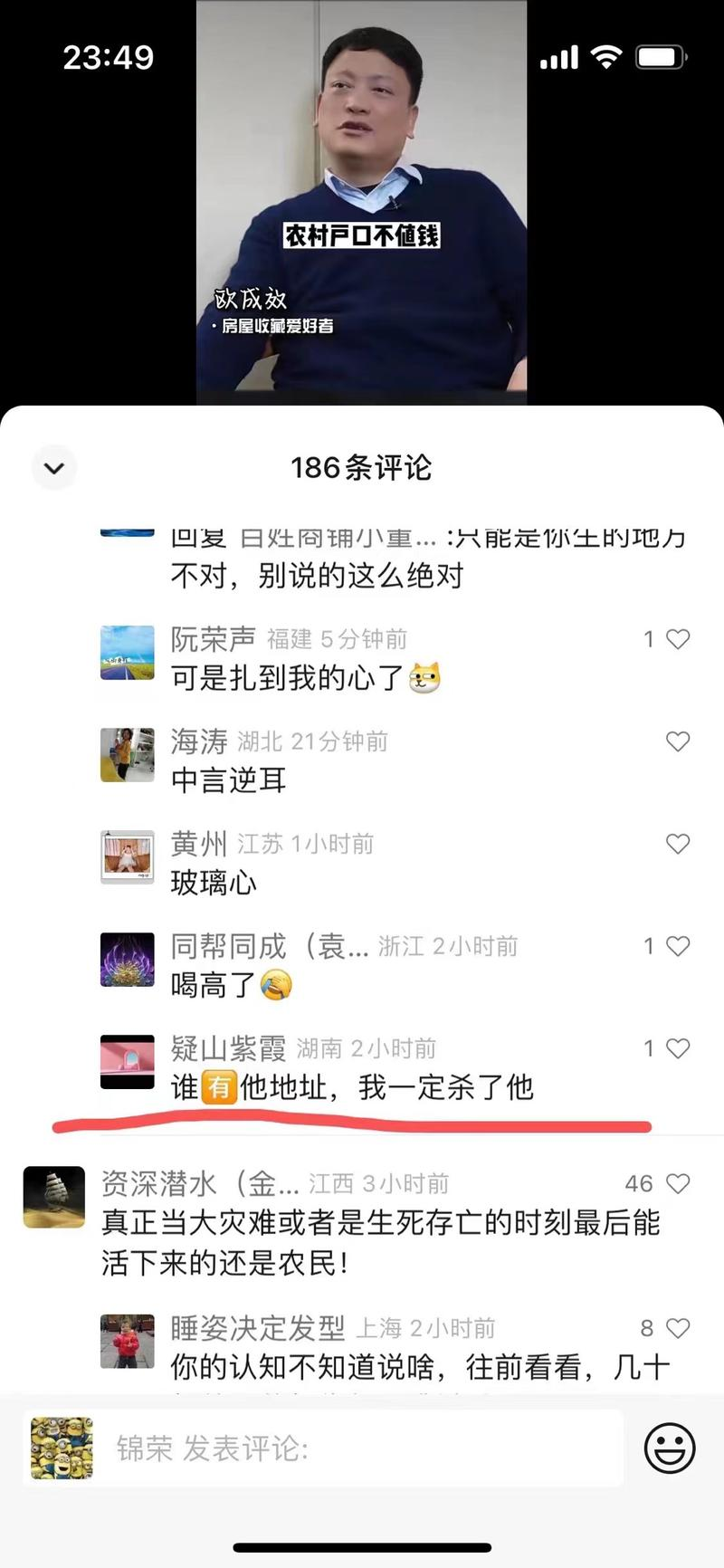Like 资深潜水's comment with 46 likes
This screenshot has height=1568, width=724.
[x=678, y=1183]
